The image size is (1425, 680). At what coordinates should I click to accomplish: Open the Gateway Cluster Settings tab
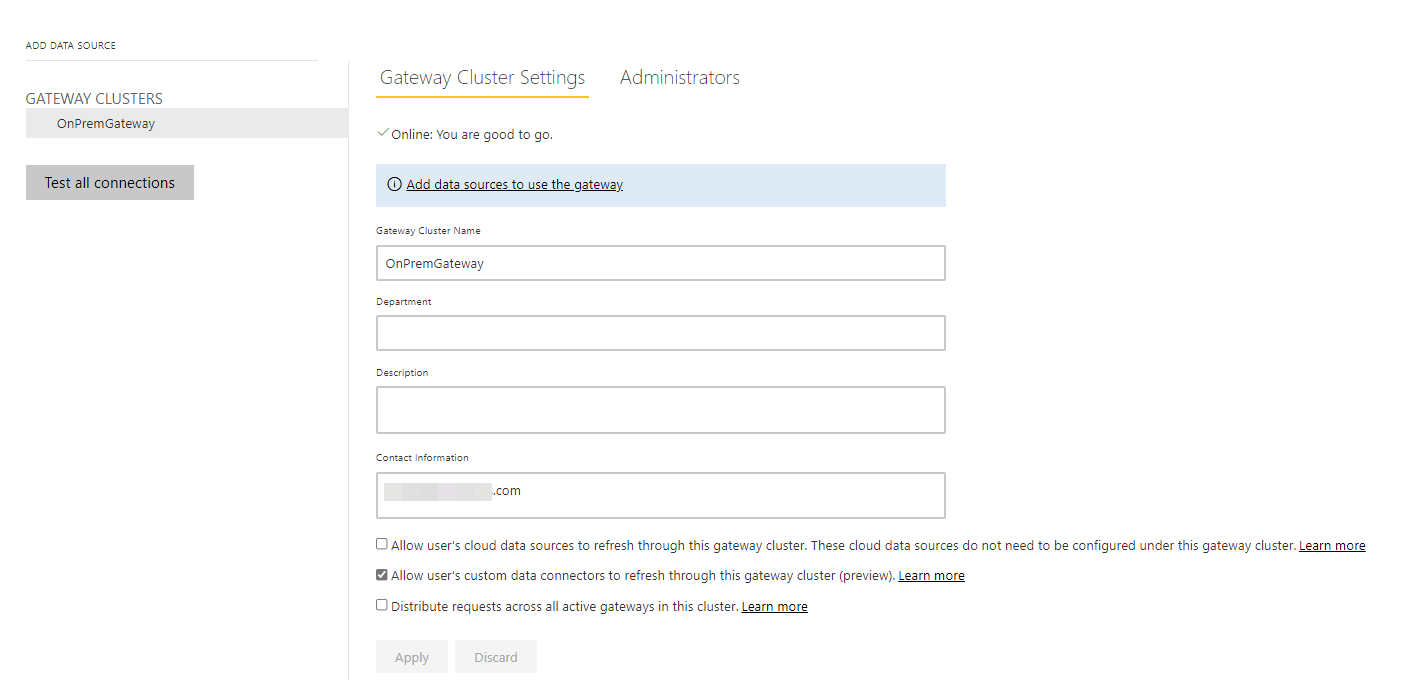click(482, 78)
